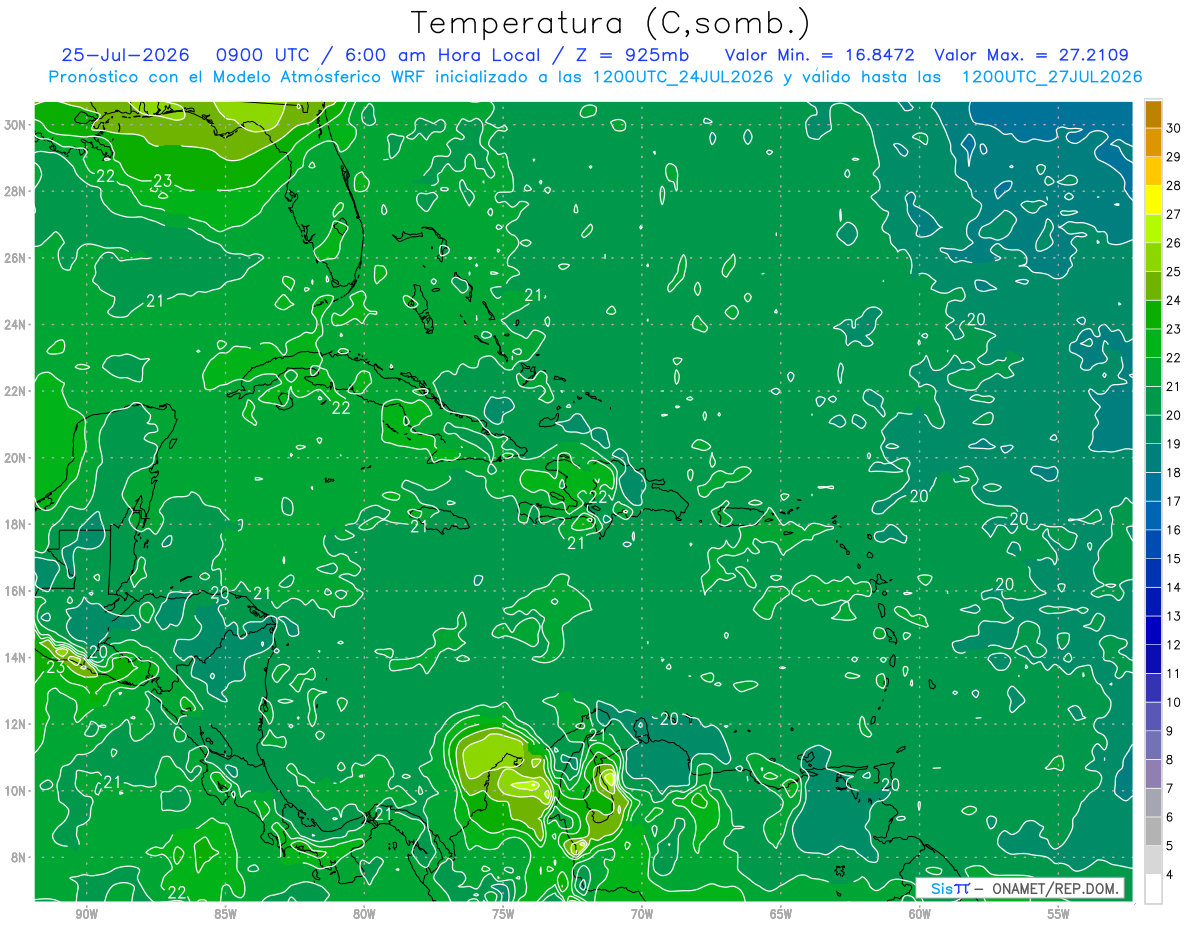Click the 'SisTT - ONAMET/REP.DOM.' logo box
The width and height of the screenshot is (1200, 927).
click(1020, 888)
